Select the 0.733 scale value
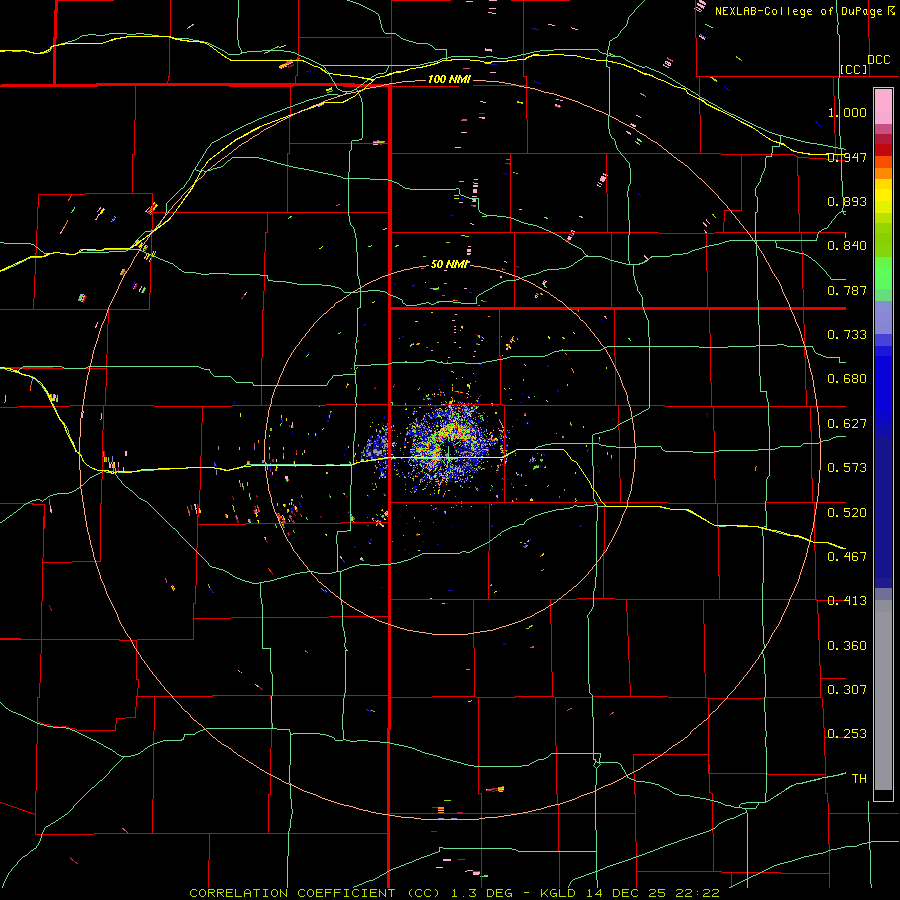The image size is (900, 900). click(x=847, y=335)
